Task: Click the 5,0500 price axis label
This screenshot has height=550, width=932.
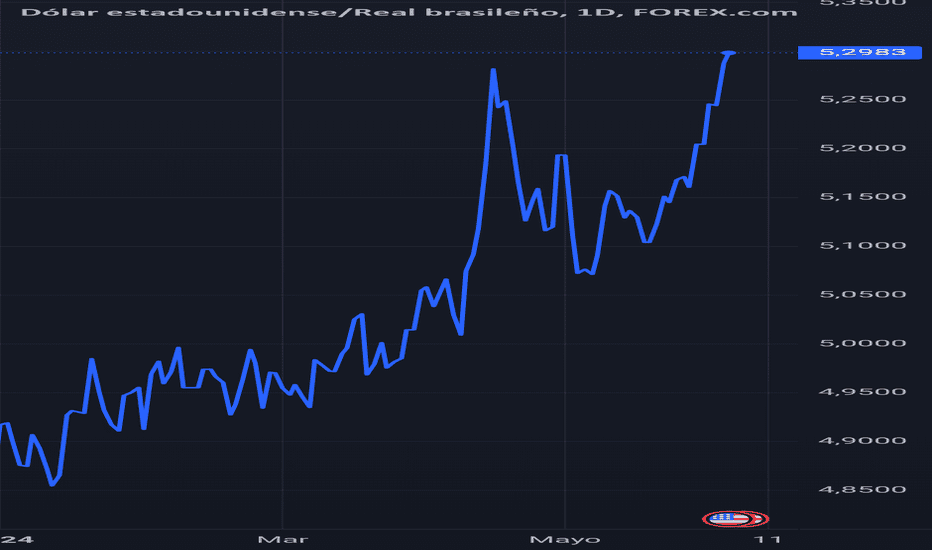Action: 862,294
